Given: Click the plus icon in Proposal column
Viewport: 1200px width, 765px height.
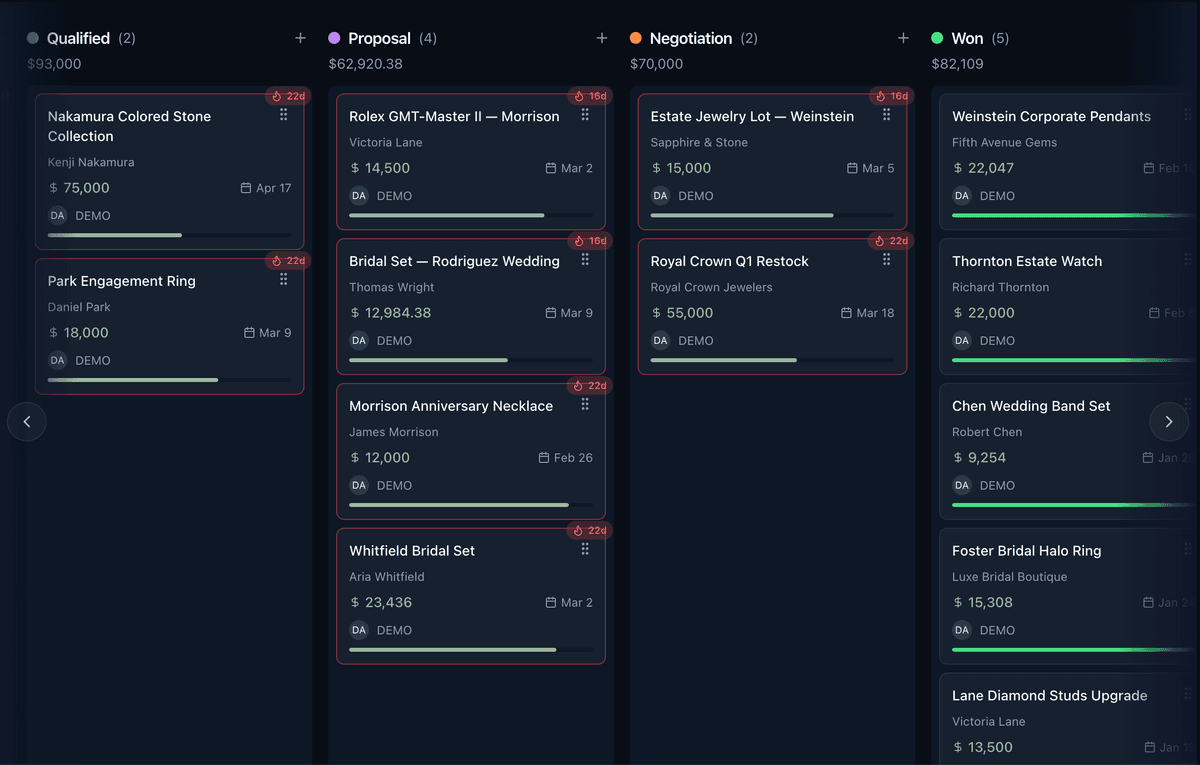Looking at the screenshot, I should point(602,38).
